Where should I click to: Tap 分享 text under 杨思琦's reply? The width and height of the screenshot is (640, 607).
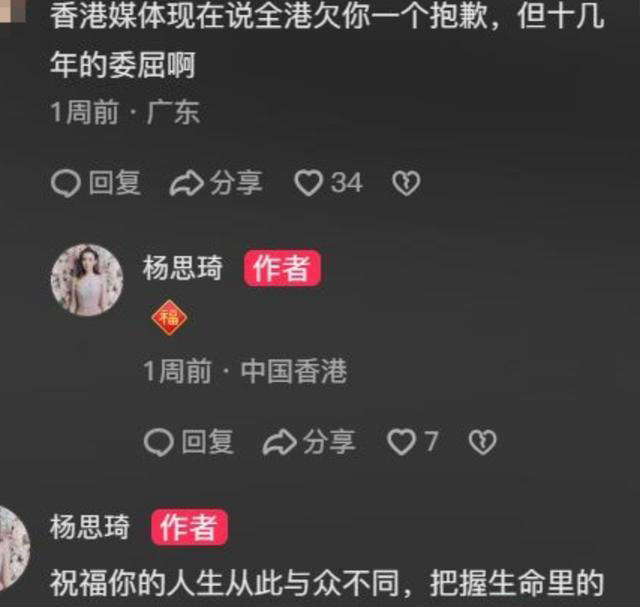click(329, 442)
